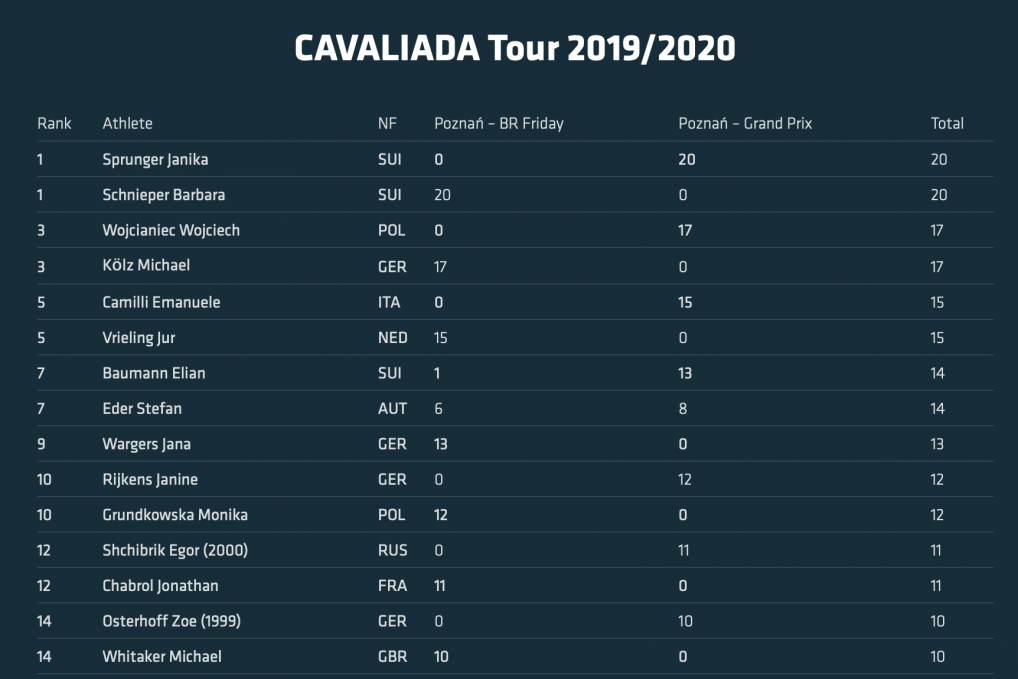
Task: Open Shchibrik Egor (2000) entry
Action: click(175, 550)
